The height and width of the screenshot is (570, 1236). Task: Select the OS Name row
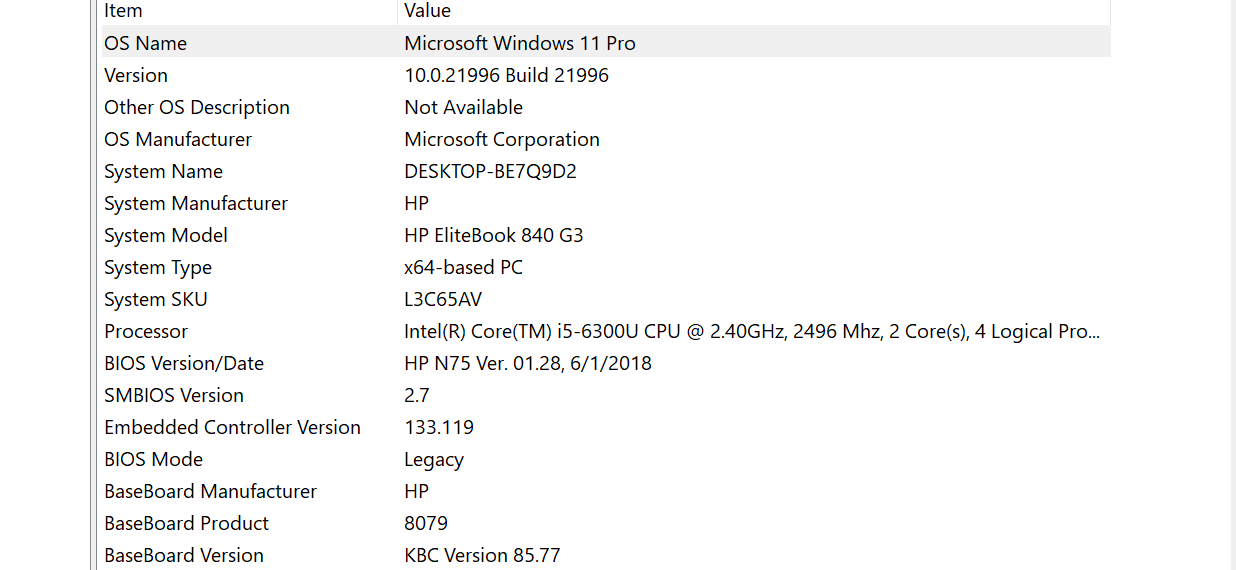pyautogui.click(x=146, y=43)
